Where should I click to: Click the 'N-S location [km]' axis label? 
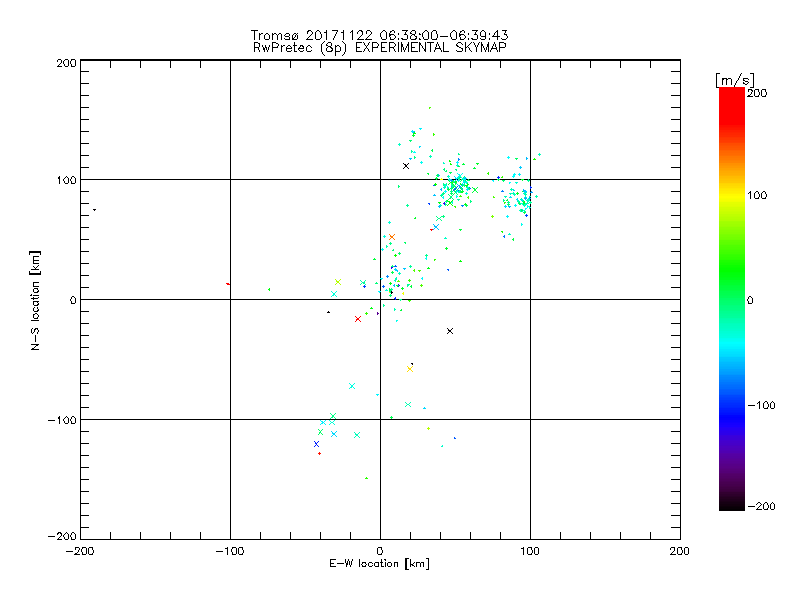[35, 300]
